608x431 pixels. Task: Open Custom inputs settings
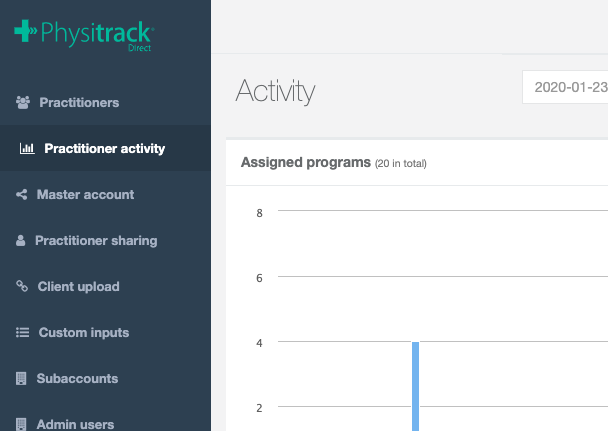tap(84, 333)
